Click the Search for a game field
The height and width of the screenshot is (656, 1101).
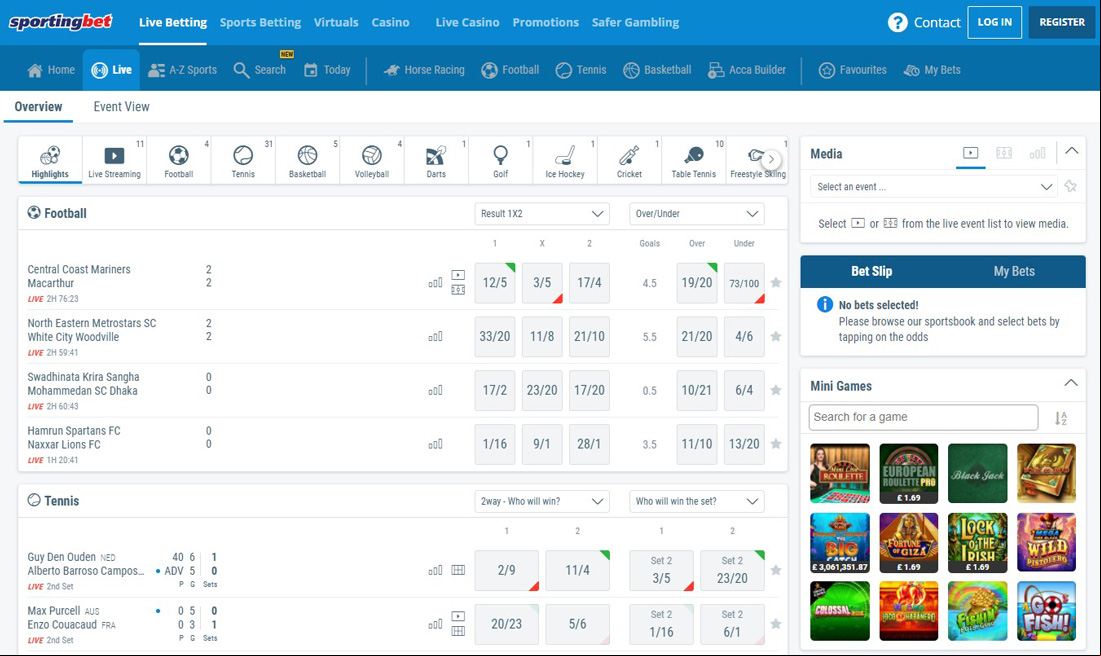(923, 417)
